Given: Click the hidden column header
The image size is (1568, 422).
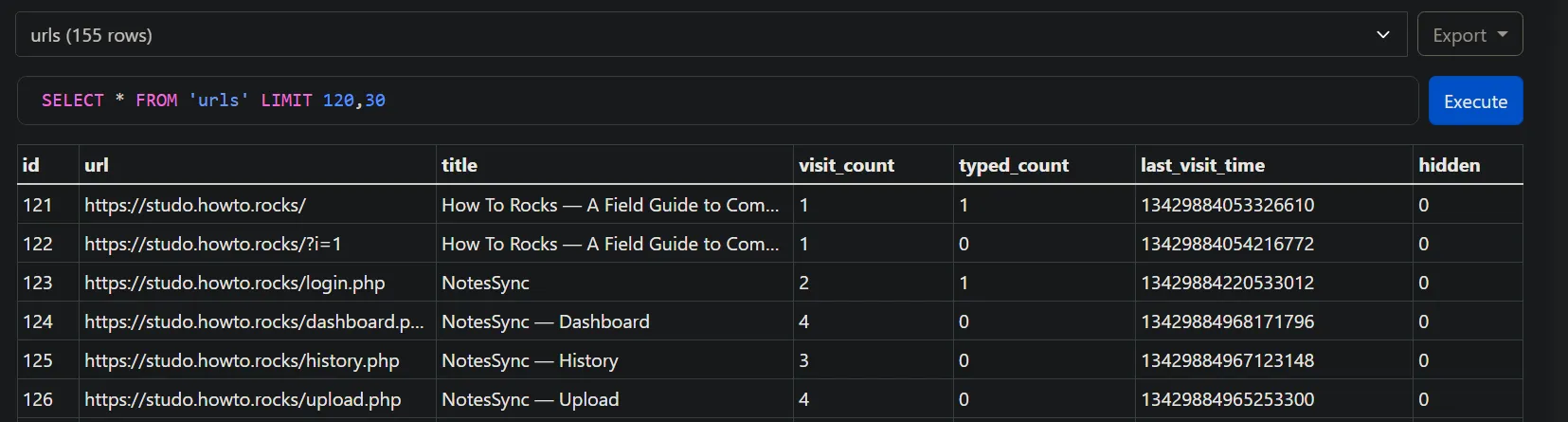Looking at the screenshot, I should [x=1468, y=165].
